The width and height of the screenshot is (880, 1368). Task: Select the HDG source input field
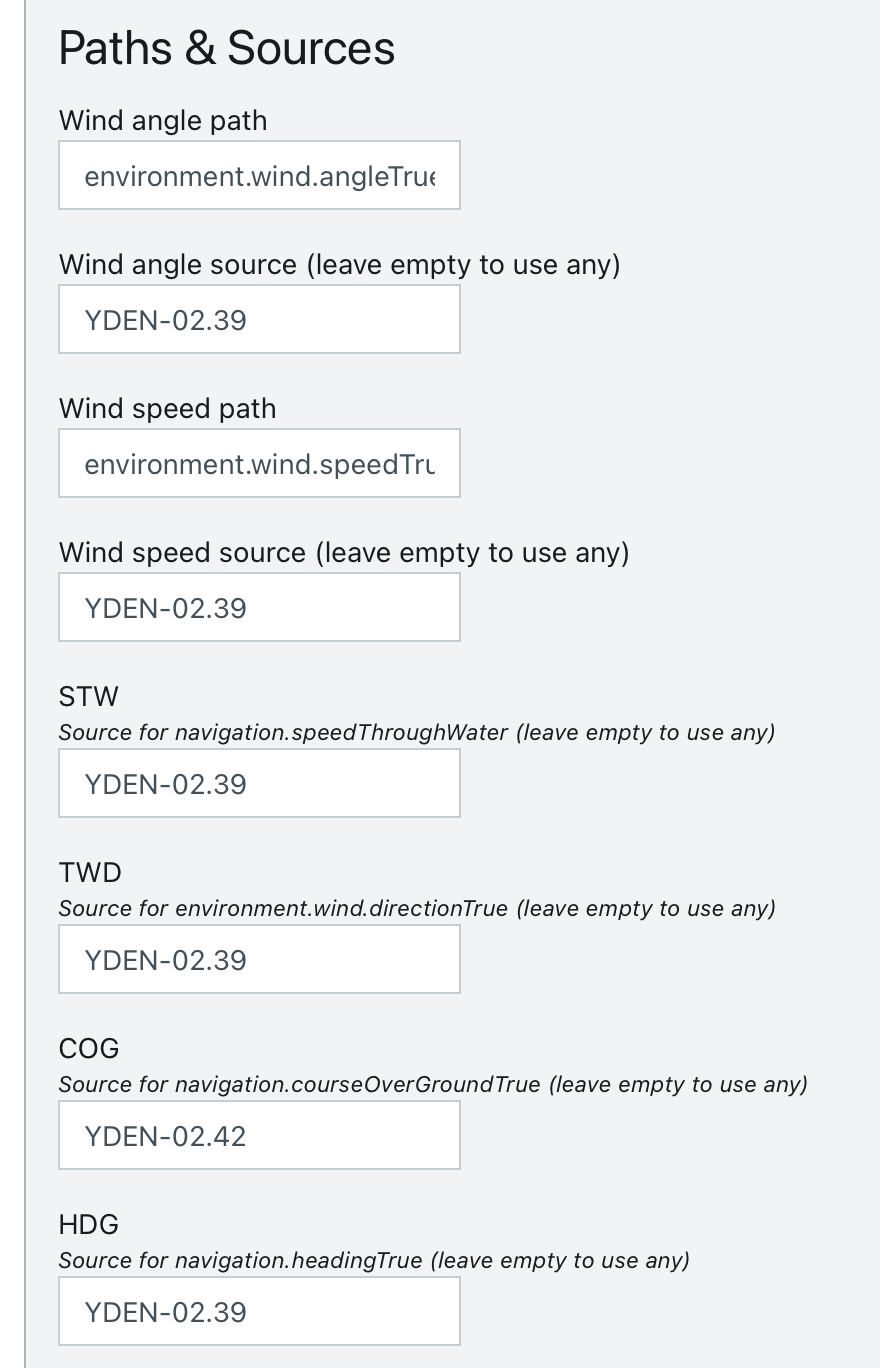(x=259, y=1312)
